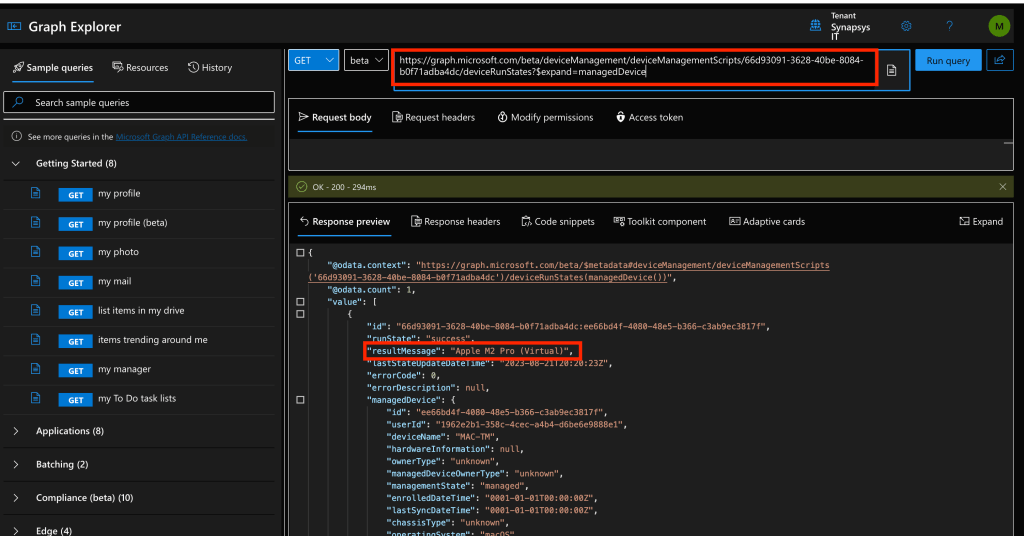Dismiss the OK 200 status banner
The height and width of the screenshot is (536, 1024).
(x=1003, y=187)
